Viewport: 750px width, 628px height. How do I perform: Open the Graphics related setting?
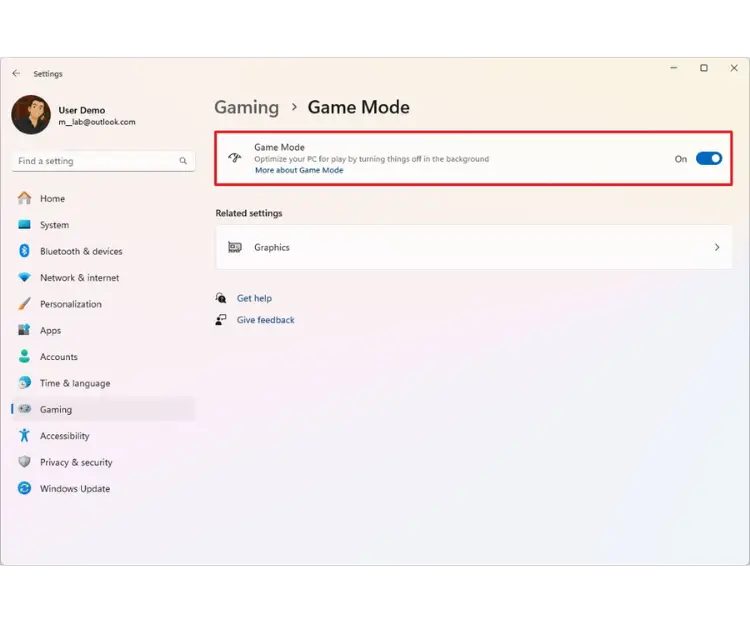click(474, 247)
